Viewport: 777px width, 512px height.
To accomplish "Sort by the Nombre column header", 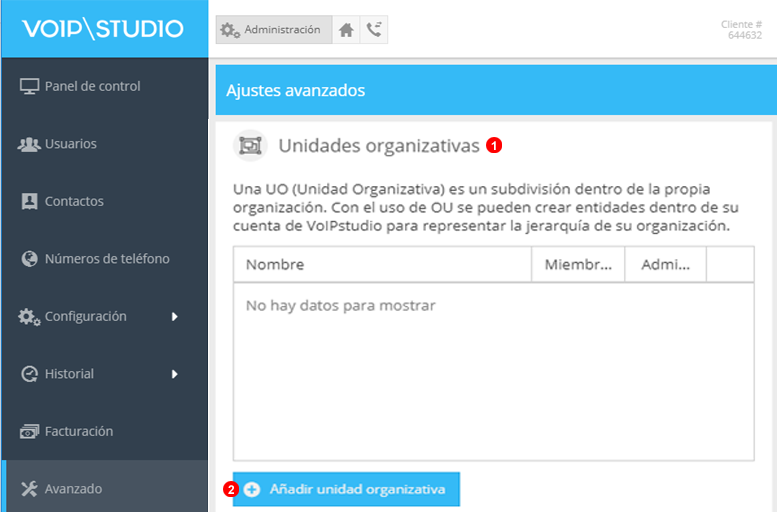I will (382, 265).
